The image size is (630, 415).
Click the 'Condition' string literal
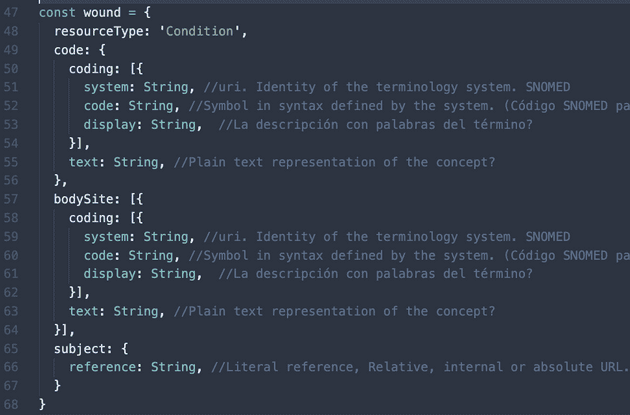coord(203,31)
